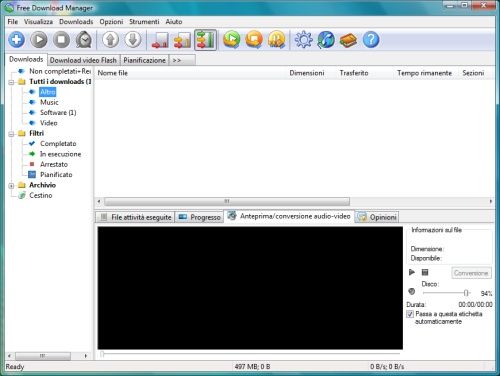This screenshot has height=376, width=500.
Task: Open the Opinioni tab
Action: (377, 217)
